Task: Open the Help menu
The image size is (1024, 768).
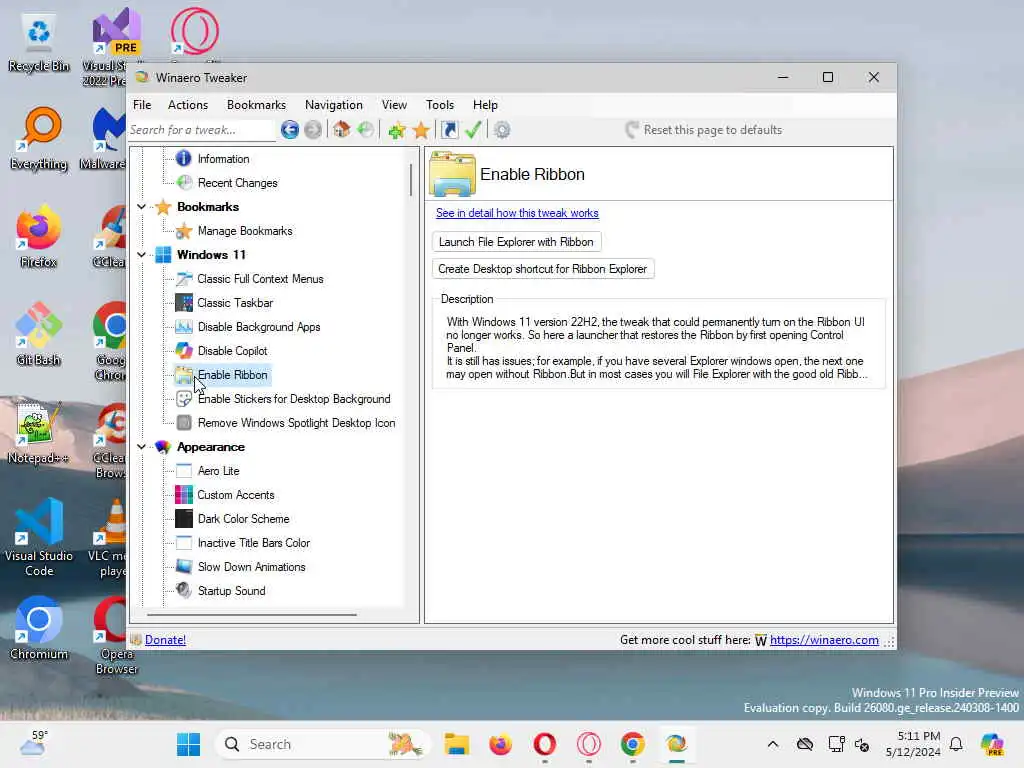Action: click(485, 104)
